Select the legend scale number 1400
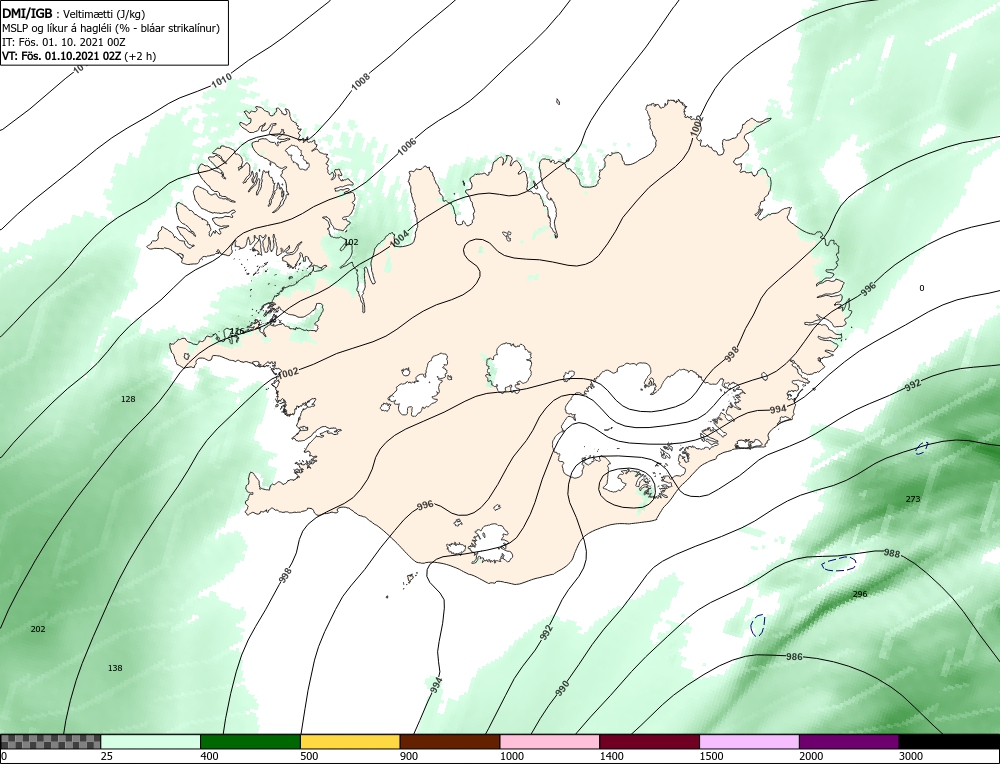Viewport: 1000px width, 764px height. pyautogui.click(x=612, y=757)
